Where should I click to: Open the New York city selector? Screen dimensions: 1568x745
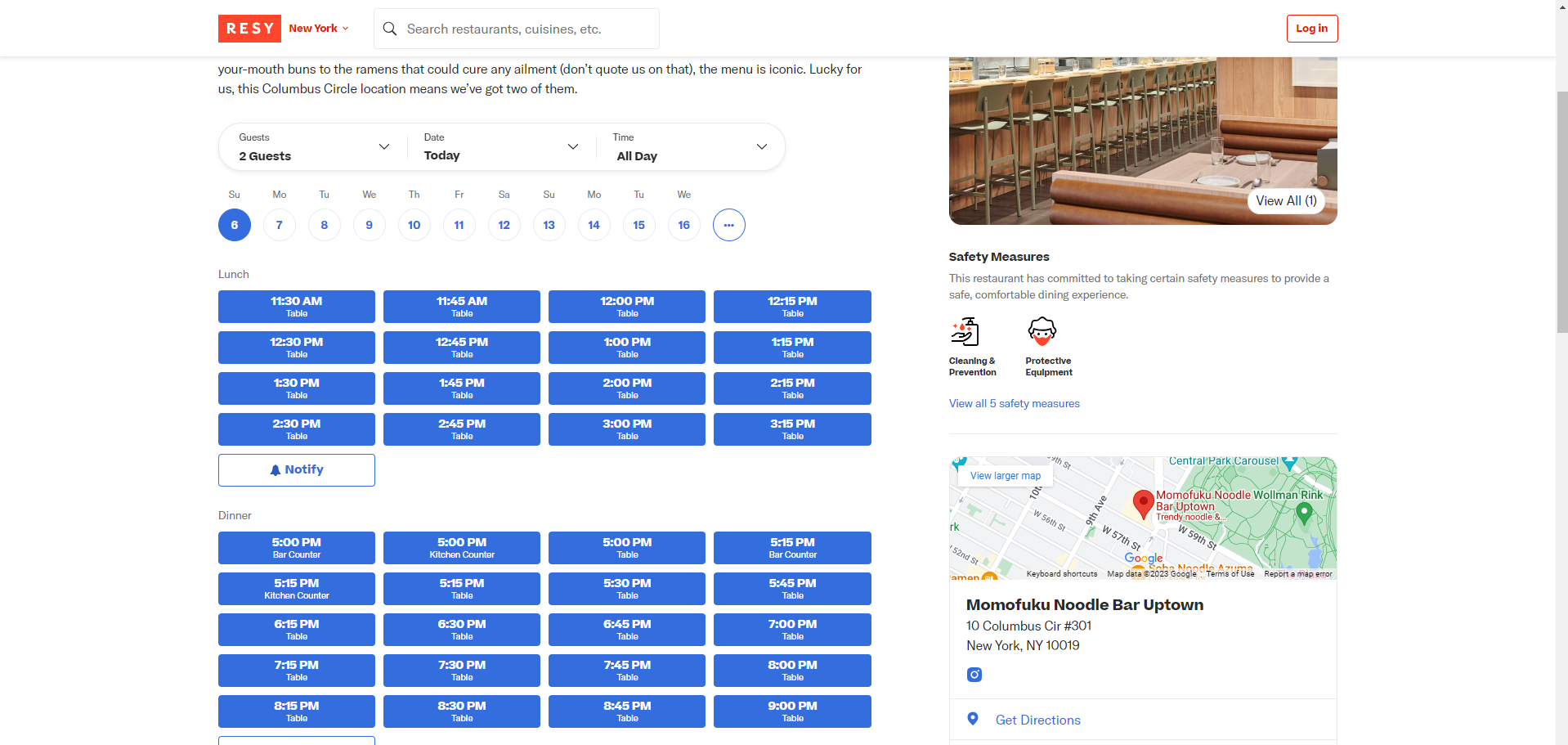[319, 29]
